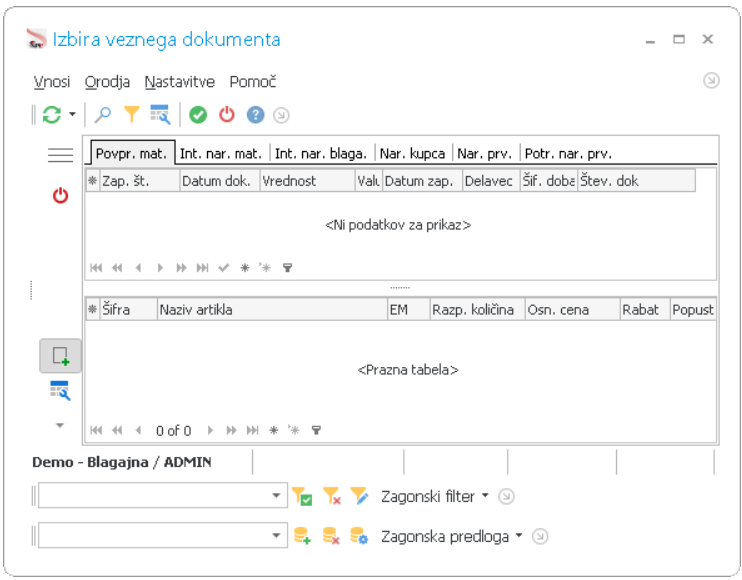Viewport: 742px width, 580px height.
Task: Click the green refresh icon
Action: coord(52,114)
